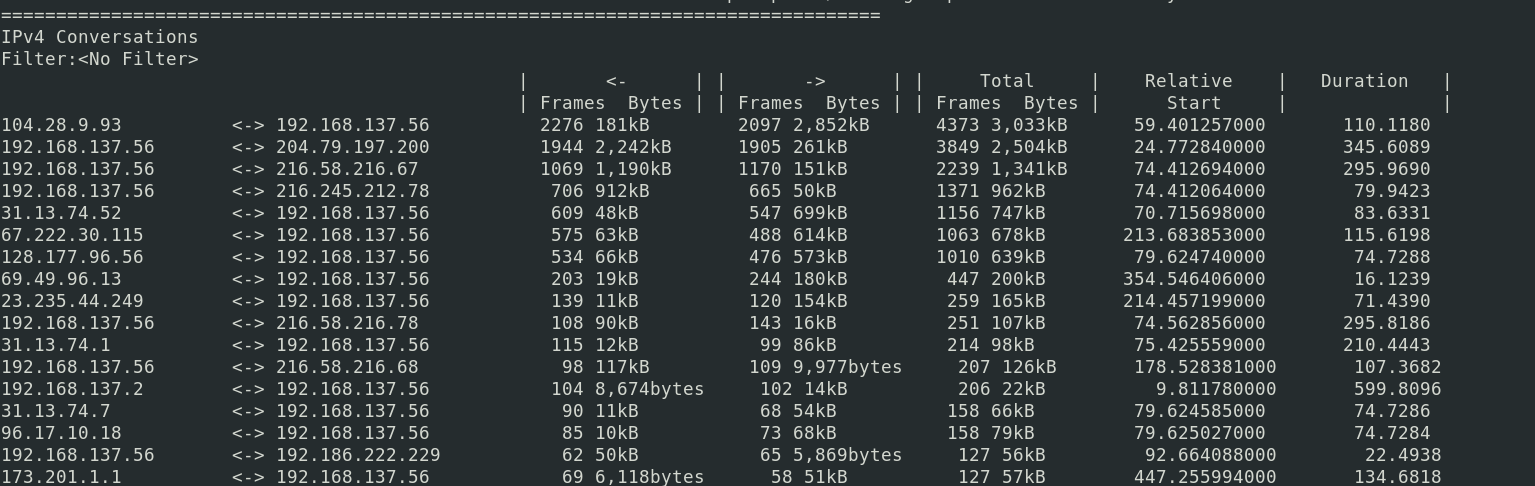Click relative start 9.811780000
The height and width of the screenshot is (486, 1535).
(x=1216, y=389)
